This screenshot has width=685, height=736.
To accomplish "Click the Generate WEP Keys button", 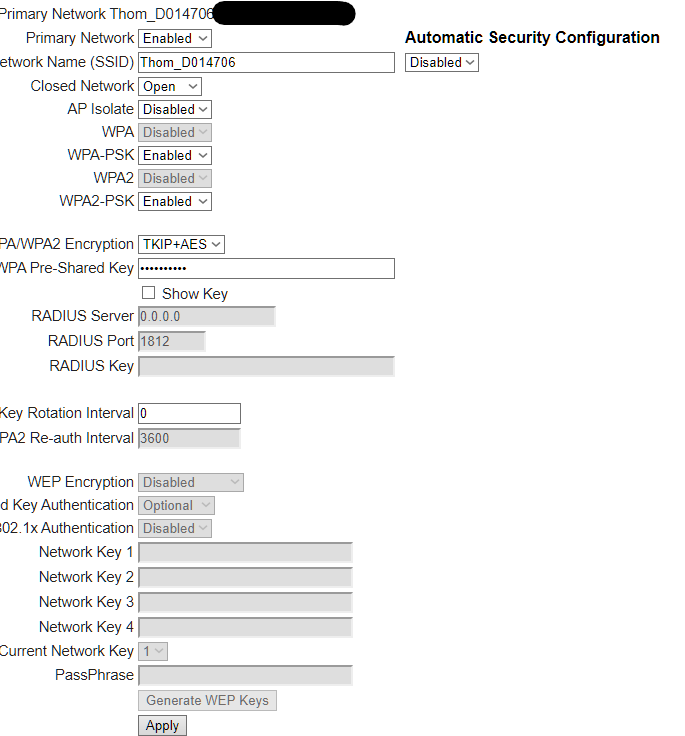I will pos(207,700).
